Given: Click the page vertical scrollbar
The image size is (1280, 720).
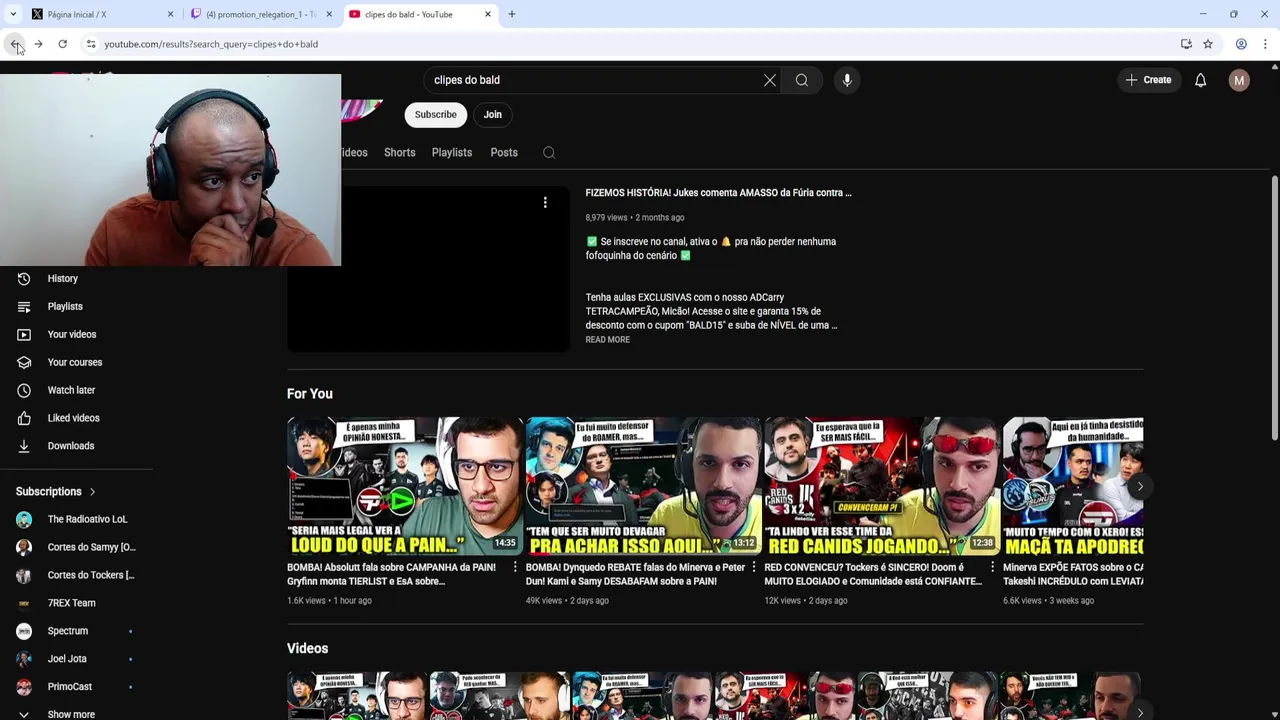Looking at the screenshot, I should point(1274,307).
